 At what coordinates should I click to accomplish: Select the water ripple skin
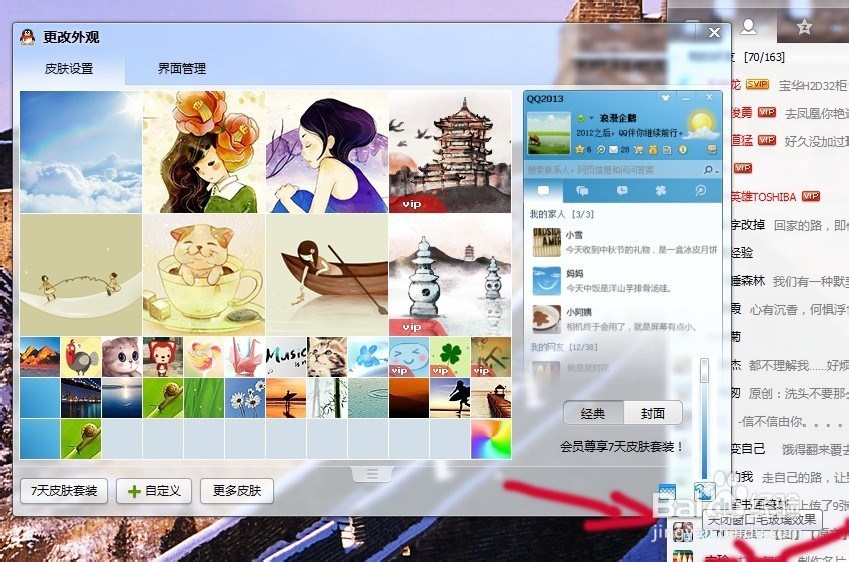click(x=368, y=398)
